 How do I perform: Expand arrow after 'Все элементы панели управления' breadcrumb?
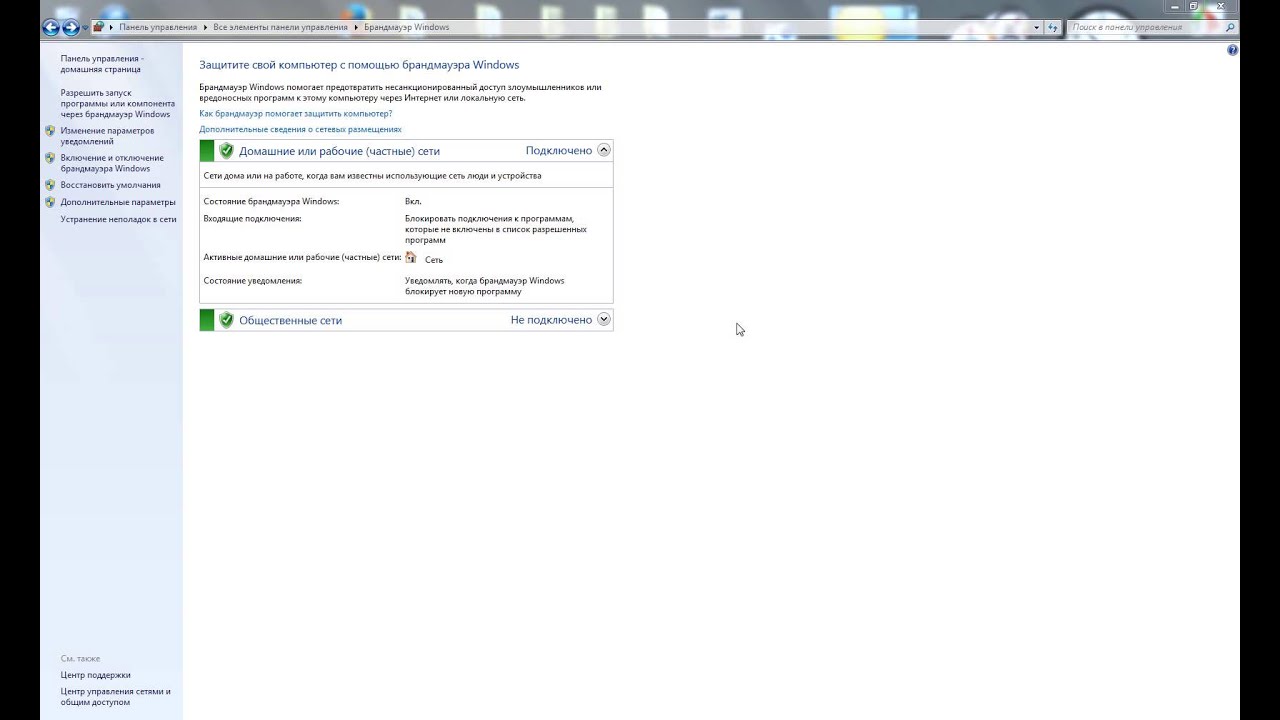(x=356, y=27)
